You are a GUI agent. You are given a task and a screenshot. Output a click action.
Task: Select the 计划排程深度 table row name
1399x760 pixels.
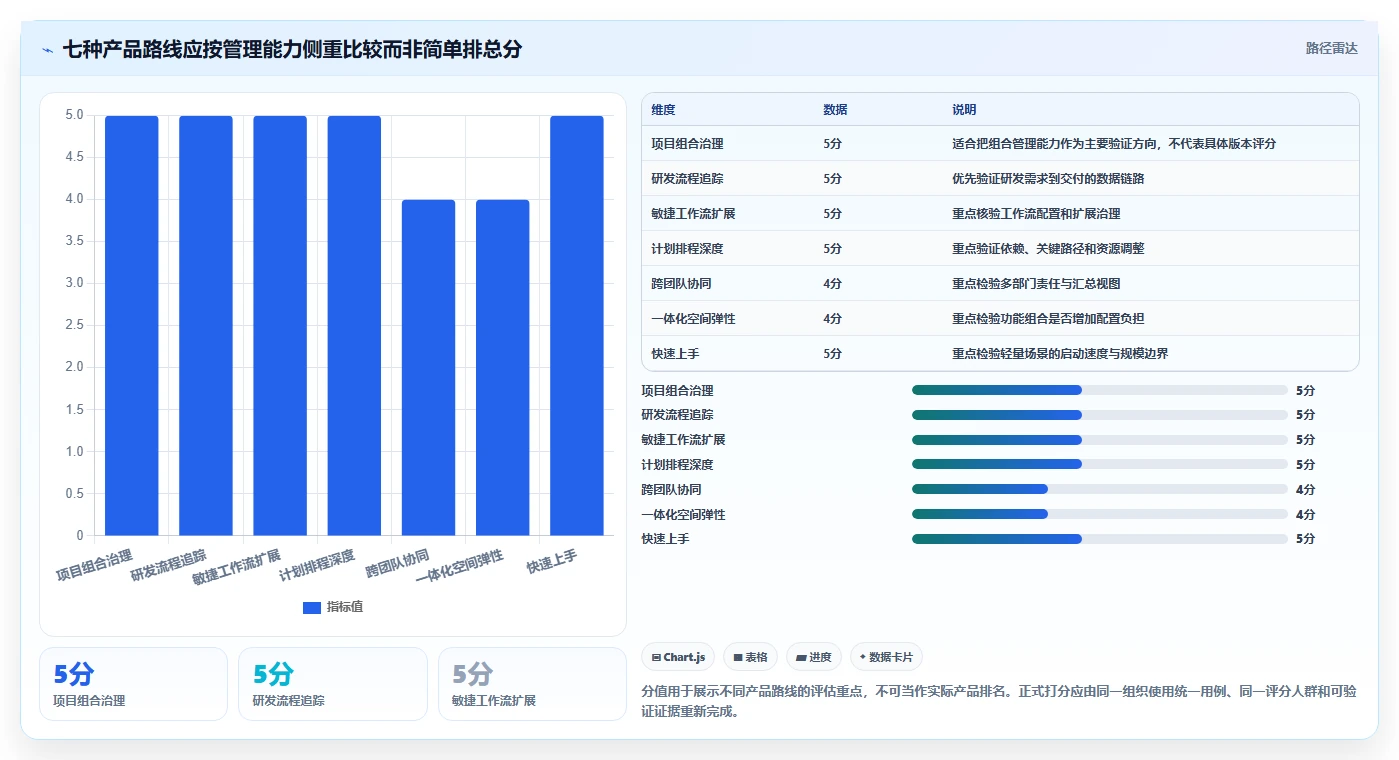687,249
